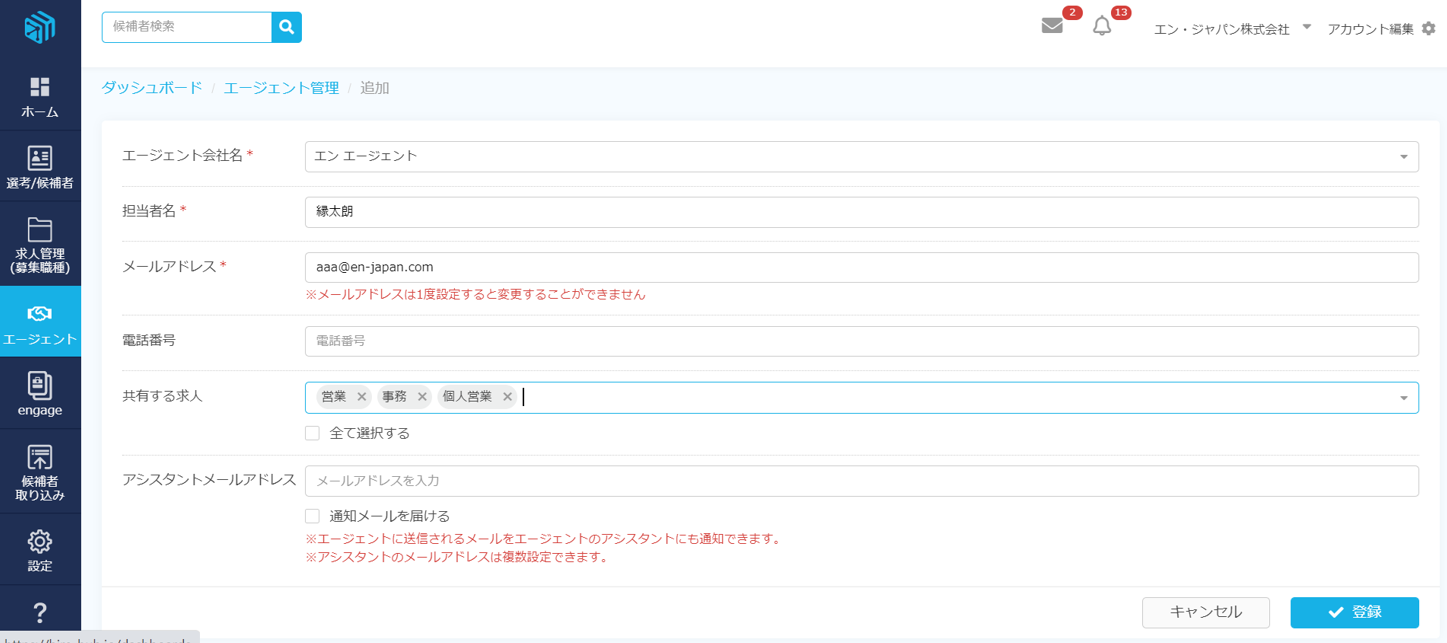Remove the 営業 tag
1447x643 pixels.
coord(362,397)
